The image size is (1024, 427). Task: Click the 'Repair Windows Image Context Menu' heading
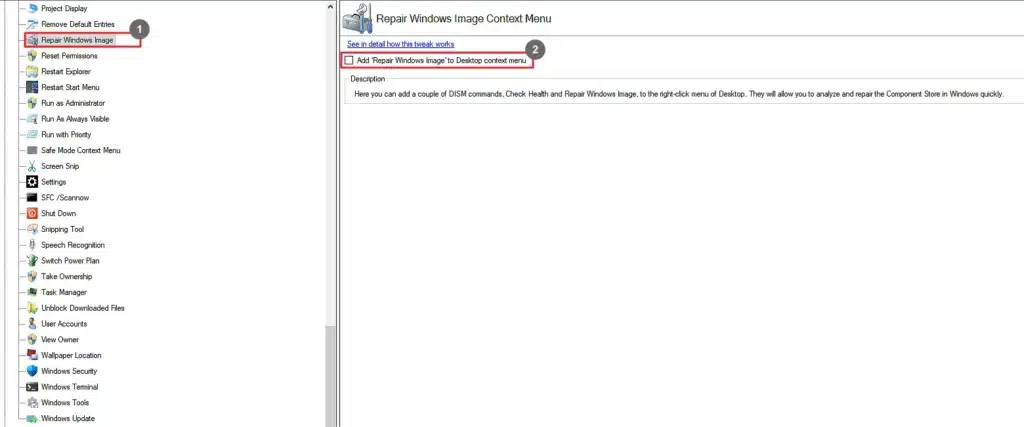(x=464, y=18)
